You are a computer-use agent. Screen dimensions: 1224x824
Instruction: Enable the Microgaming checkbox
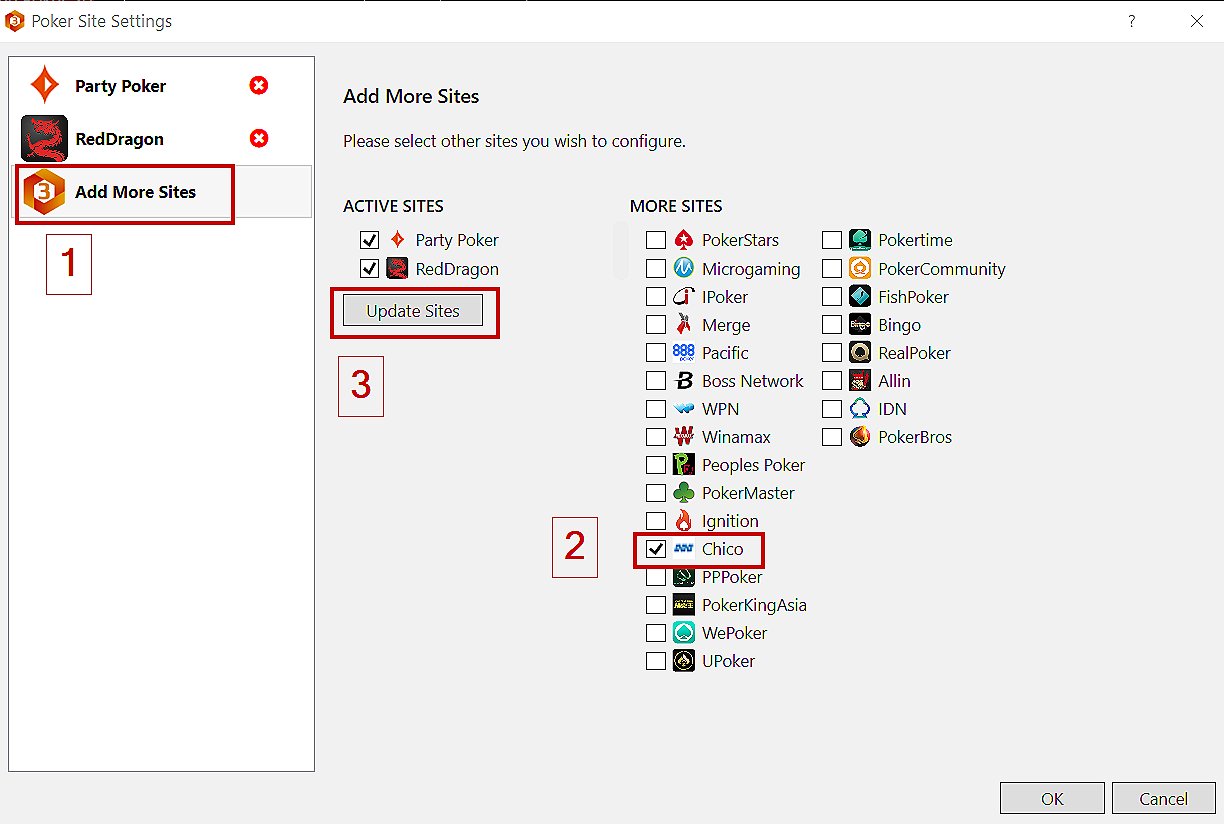click(656, 268)
